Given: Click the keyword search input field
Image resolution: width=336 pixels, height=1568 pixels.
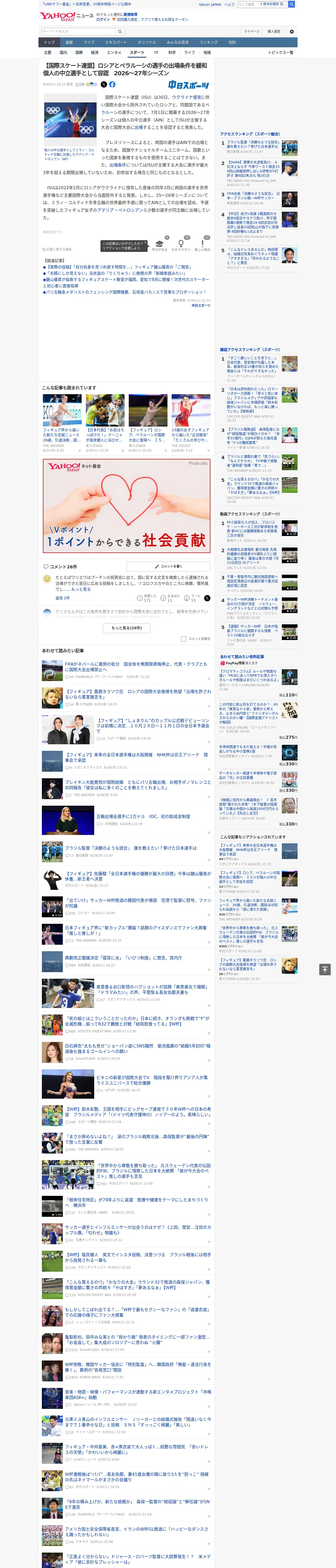Looking at the screenshot, I should click(79, 31).
